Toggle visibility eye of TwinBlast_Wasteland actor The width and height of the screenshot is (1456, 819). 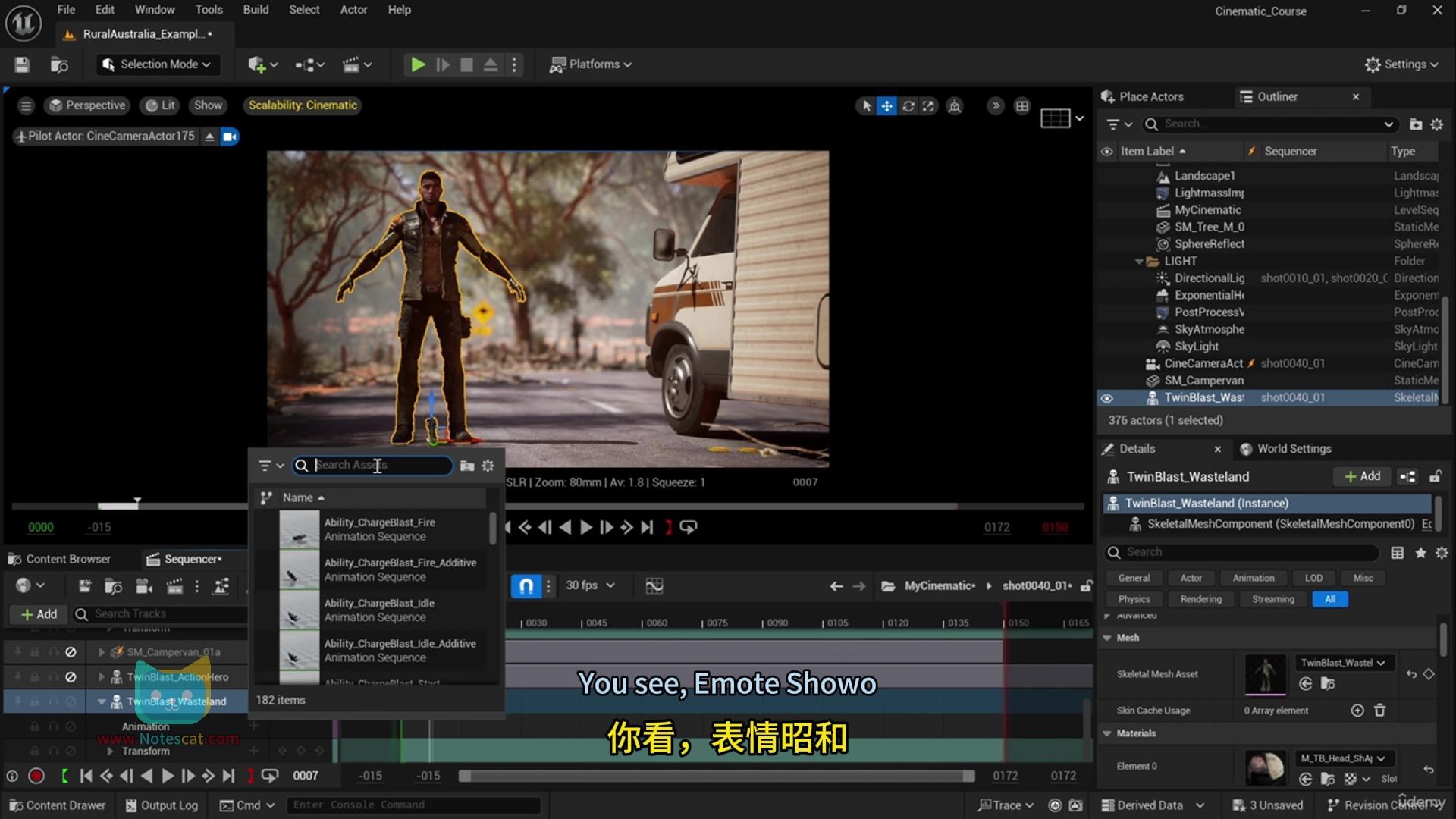point(1106,398)
